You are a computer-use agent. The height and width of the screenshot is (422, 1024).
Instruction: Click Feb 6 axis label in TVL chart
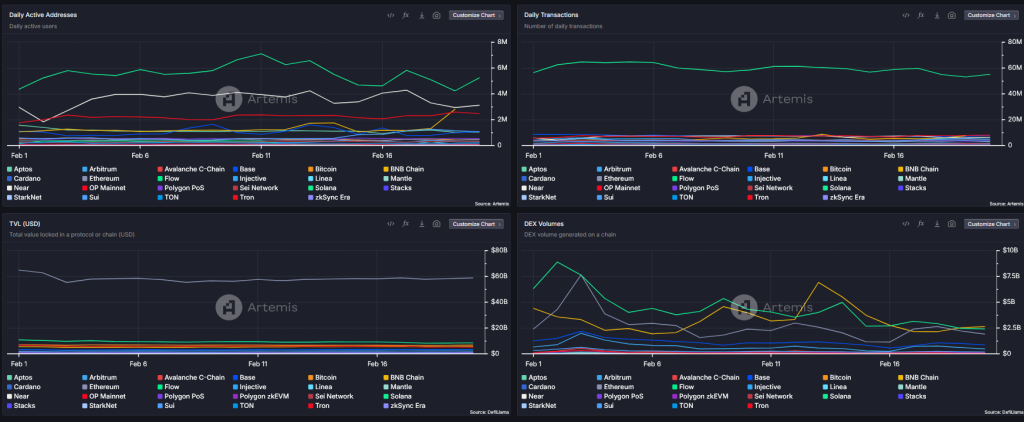click(x=139, y=364)
